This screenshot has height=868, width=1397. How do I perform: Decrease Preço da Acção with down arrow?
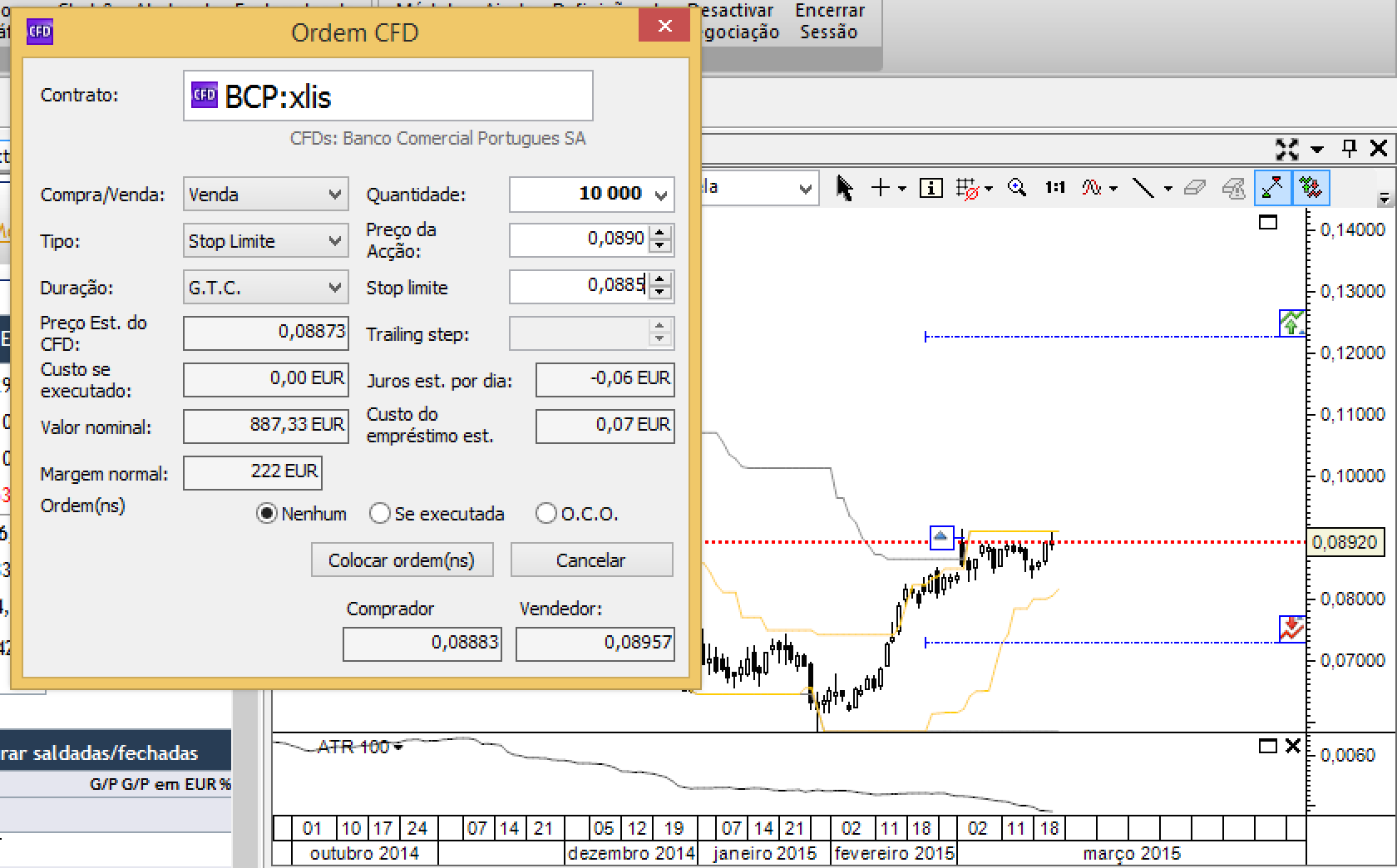coord(660,246)
